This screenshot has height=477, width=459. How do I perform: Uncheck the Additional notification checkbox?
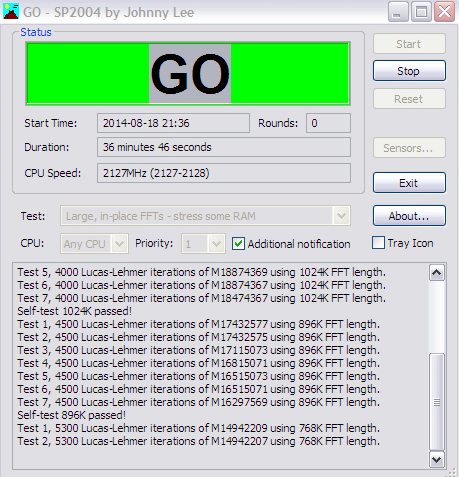tap(238, 244)
